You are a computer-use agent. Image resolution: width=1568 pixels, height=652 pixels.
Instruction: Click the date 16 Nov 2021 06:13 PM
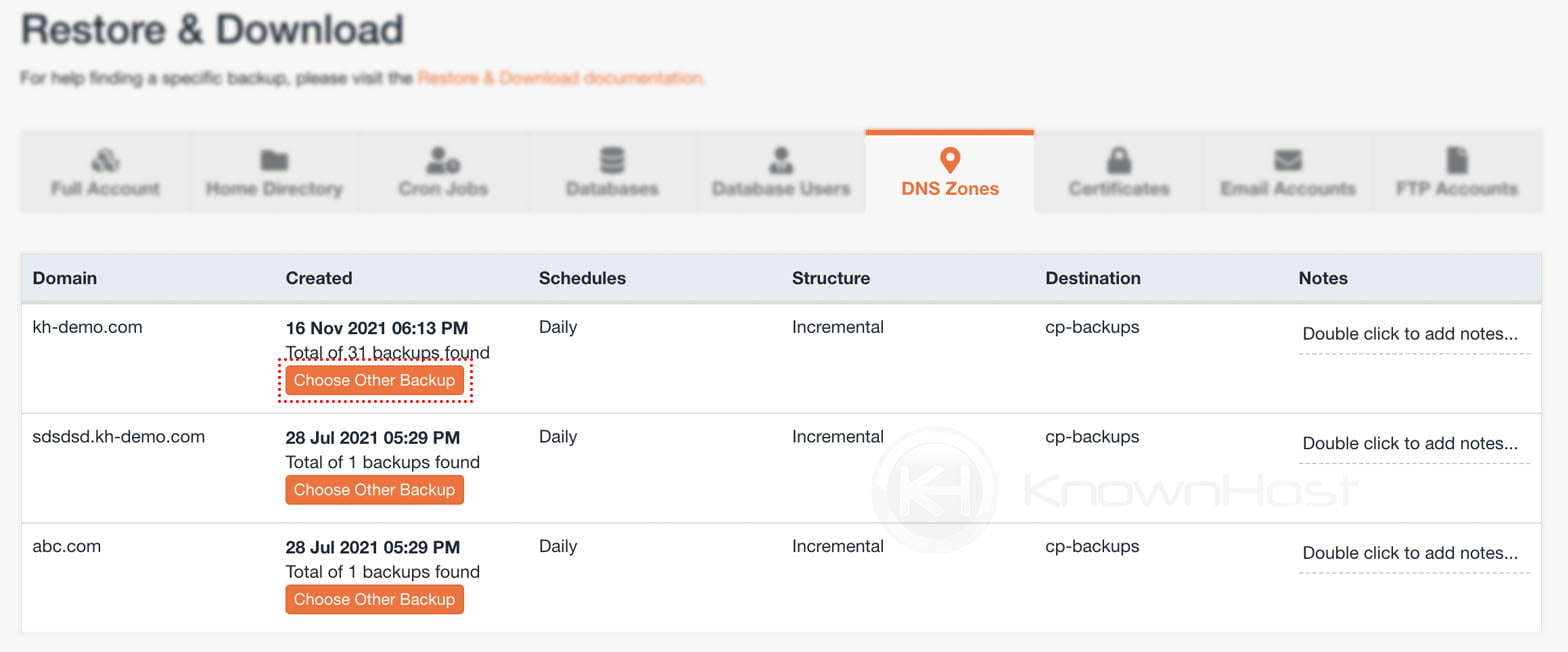point(377,328)
